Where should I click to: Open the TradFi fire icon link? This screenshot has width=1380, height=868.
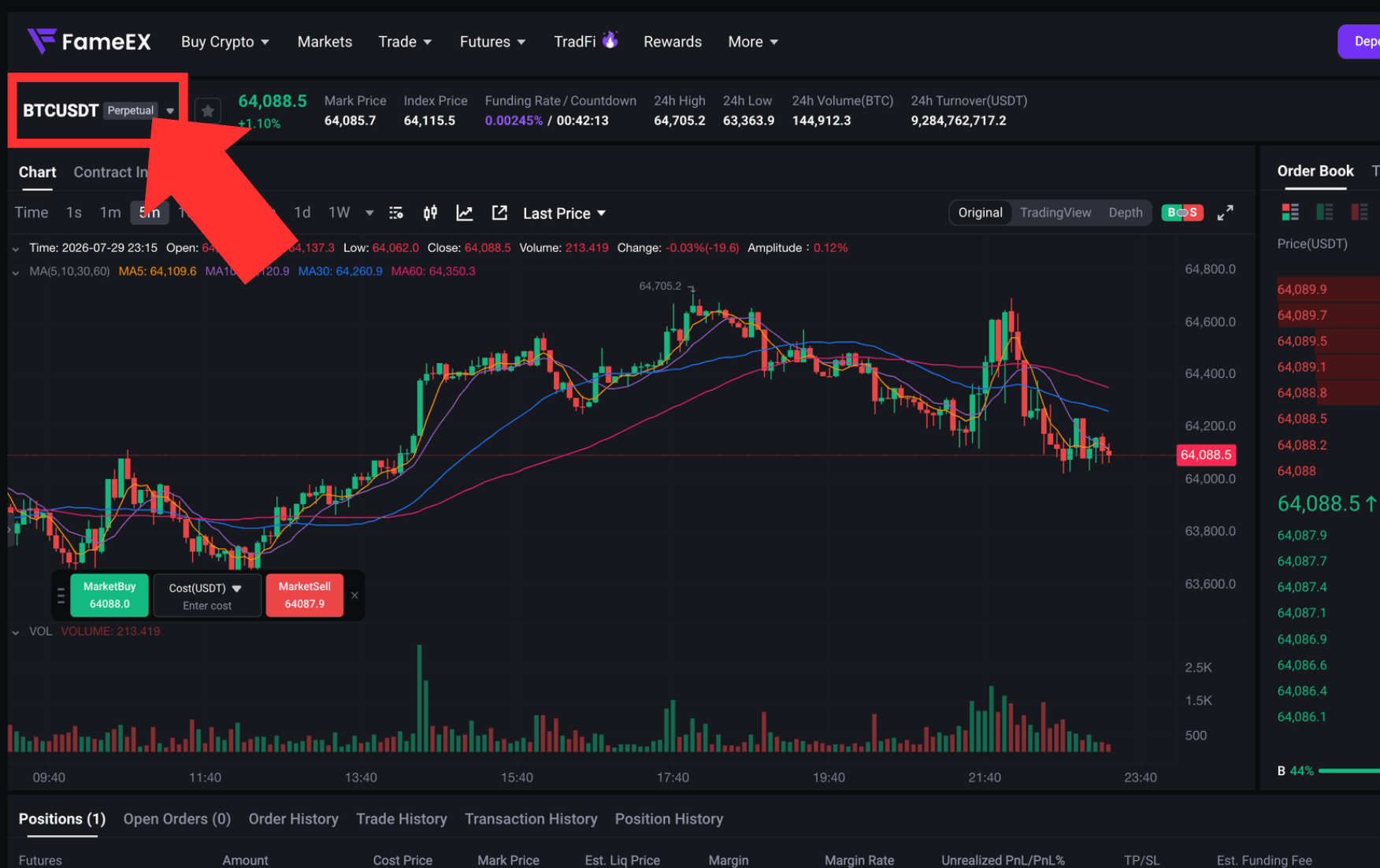tap(586, 41)
